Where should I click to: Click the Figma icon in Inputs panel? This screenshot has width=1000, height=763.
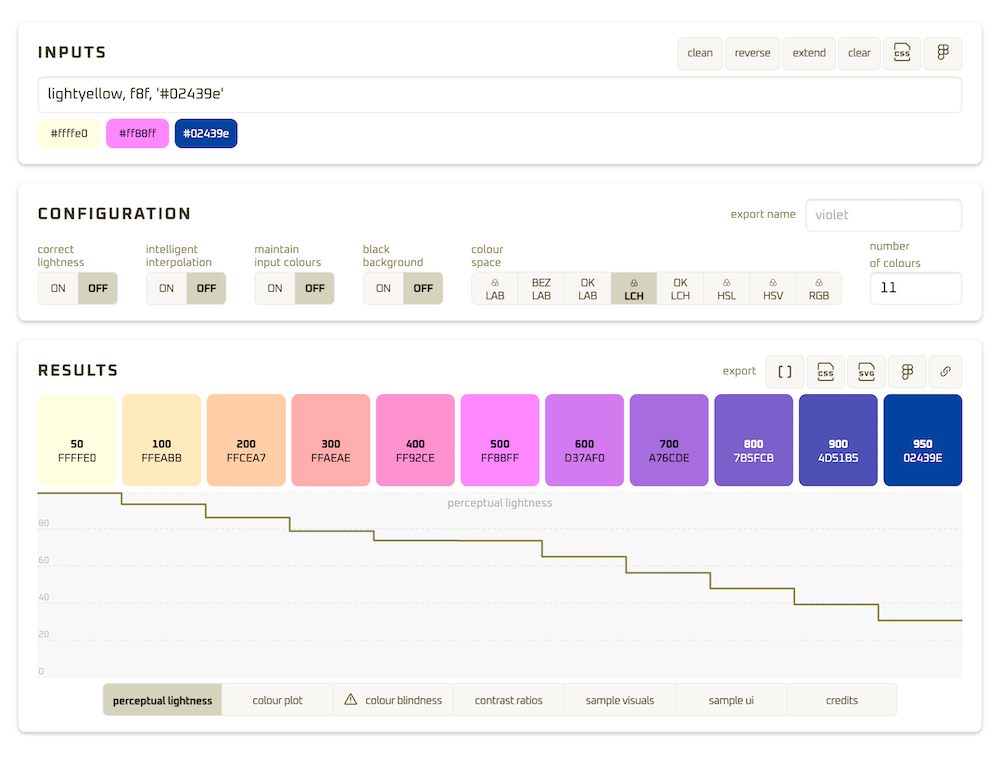point(943,53)
